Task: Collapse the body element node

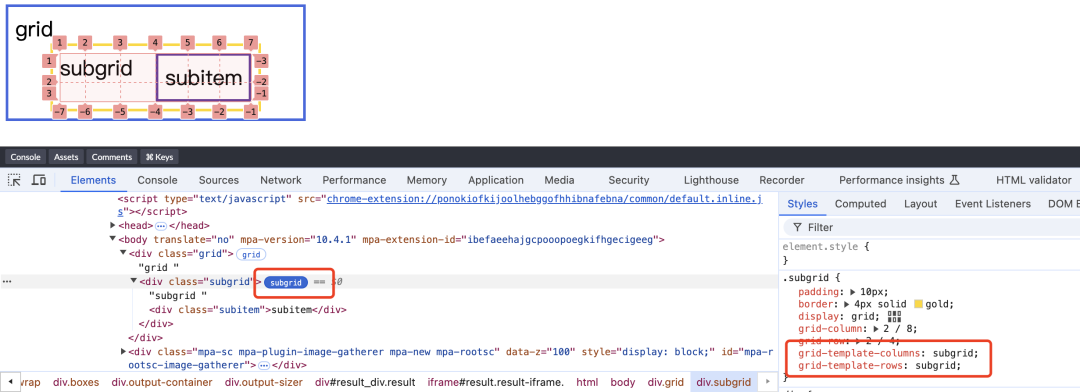Action: 113,239
